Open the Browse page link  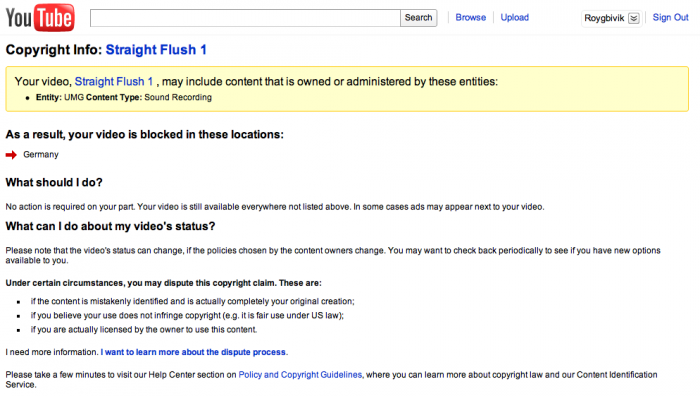pos(471,17)
